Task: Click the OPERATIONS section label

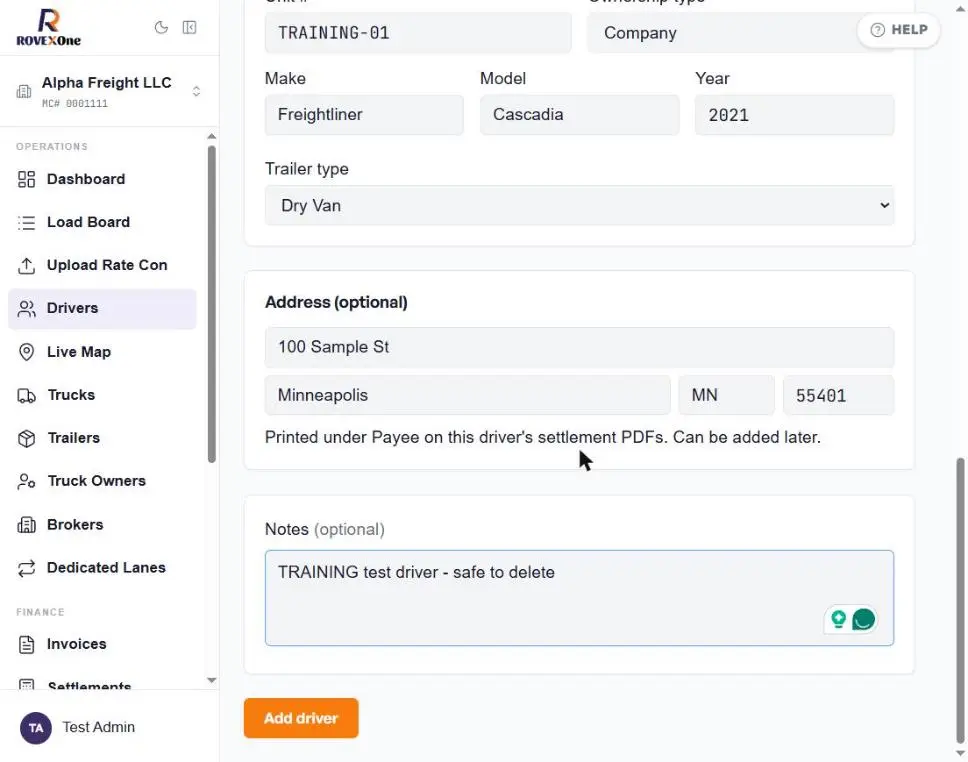Action: tap(52, 147)
